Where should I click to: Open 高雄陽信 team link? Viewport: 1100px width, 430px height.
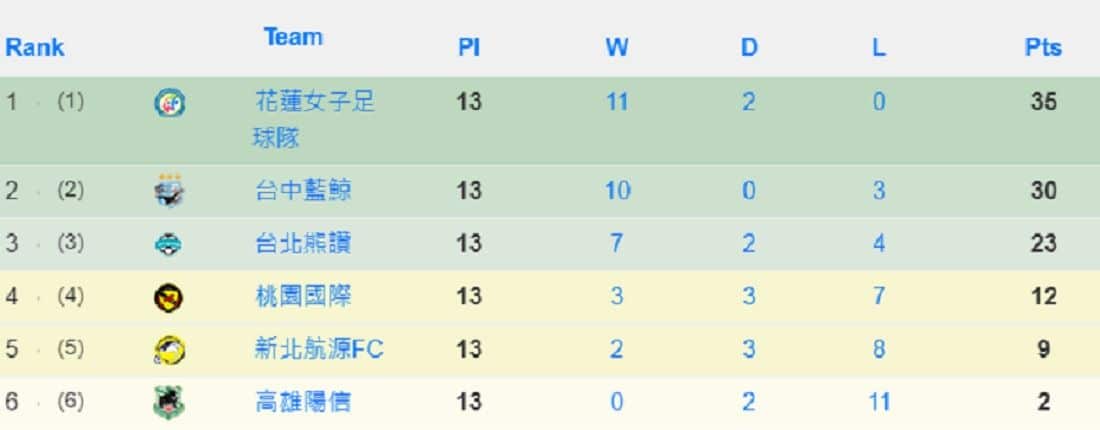point(303,403)
